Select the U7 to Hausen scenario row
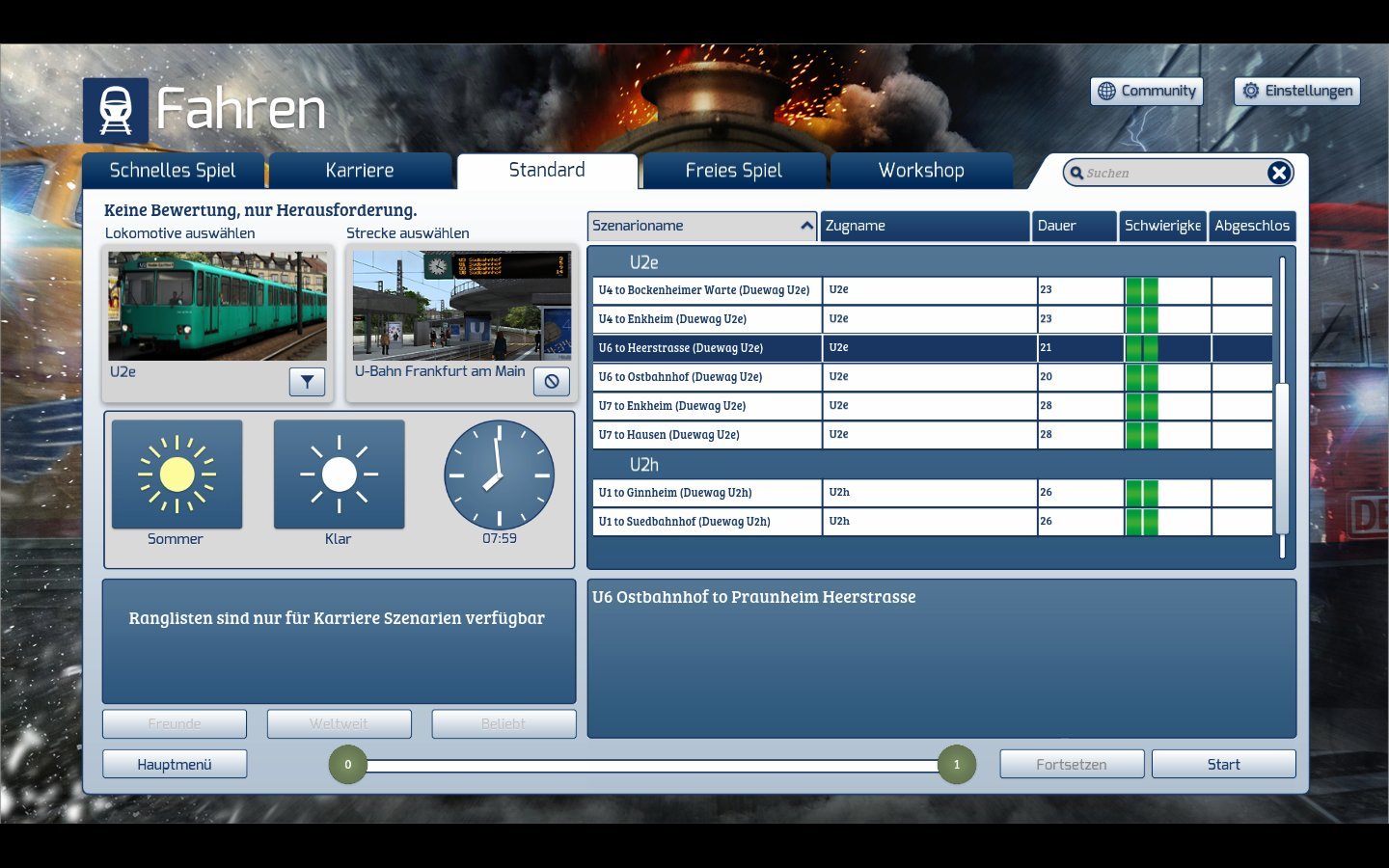1389x868 pixels. point(707,435)
